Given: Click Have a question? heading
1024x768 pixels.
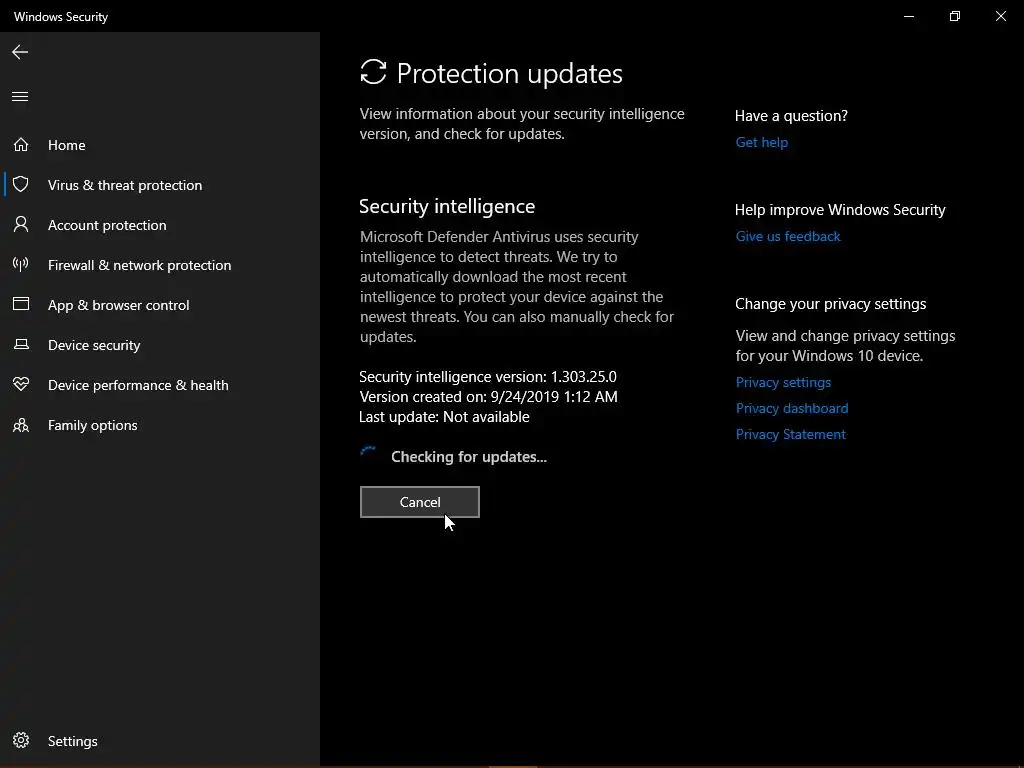Looking at the screenshot, I should [x=791, y=116].
